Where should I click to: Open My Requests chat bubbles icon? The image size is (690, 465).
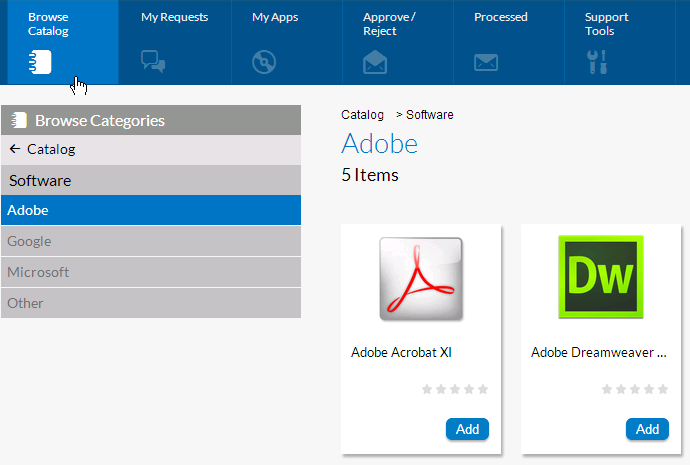tap(153, 62)
